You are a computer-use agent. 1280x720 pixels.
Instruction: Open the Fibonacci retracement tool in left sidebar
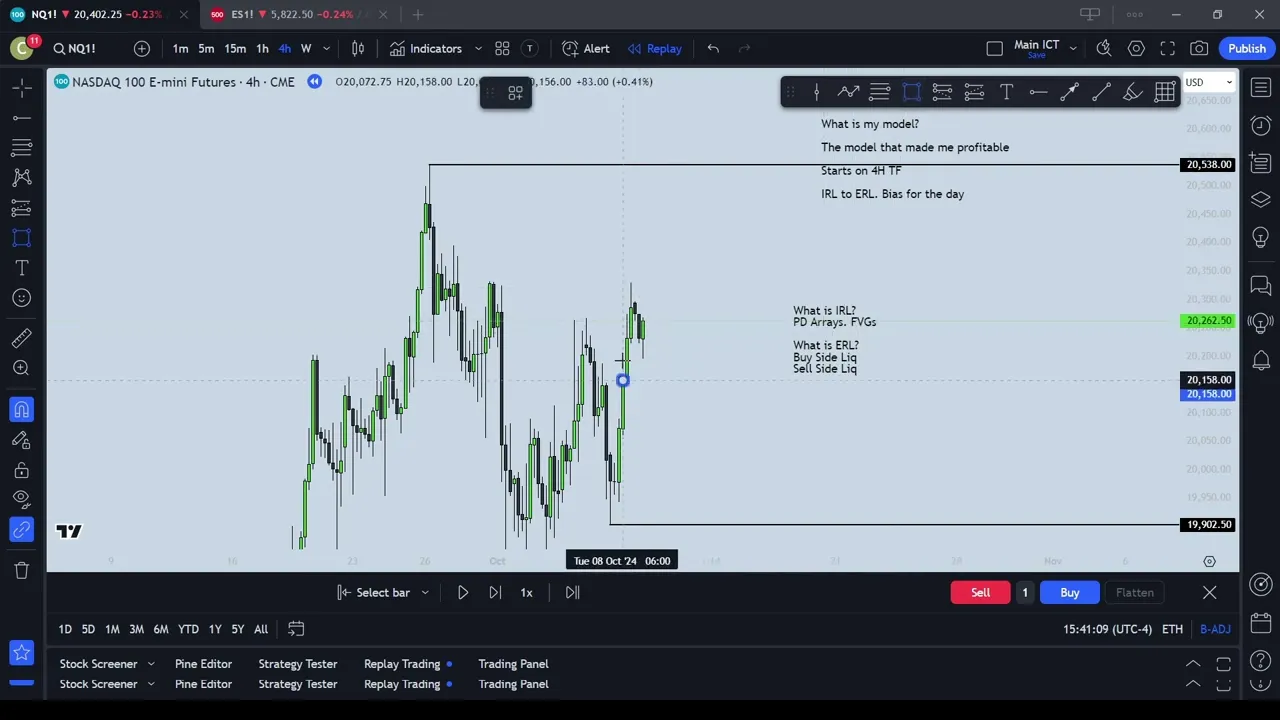pos(21,148)
